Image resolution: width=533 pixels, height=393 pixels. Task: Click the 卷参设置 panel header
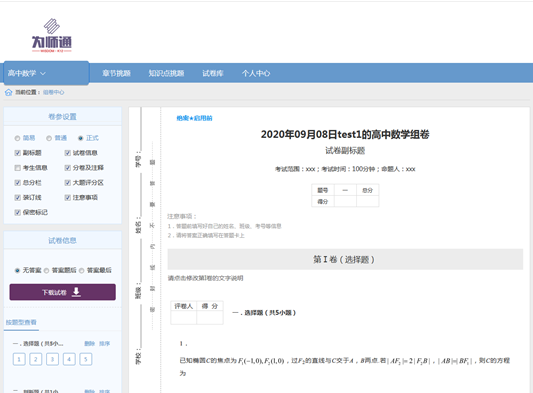tap(63, 117)
